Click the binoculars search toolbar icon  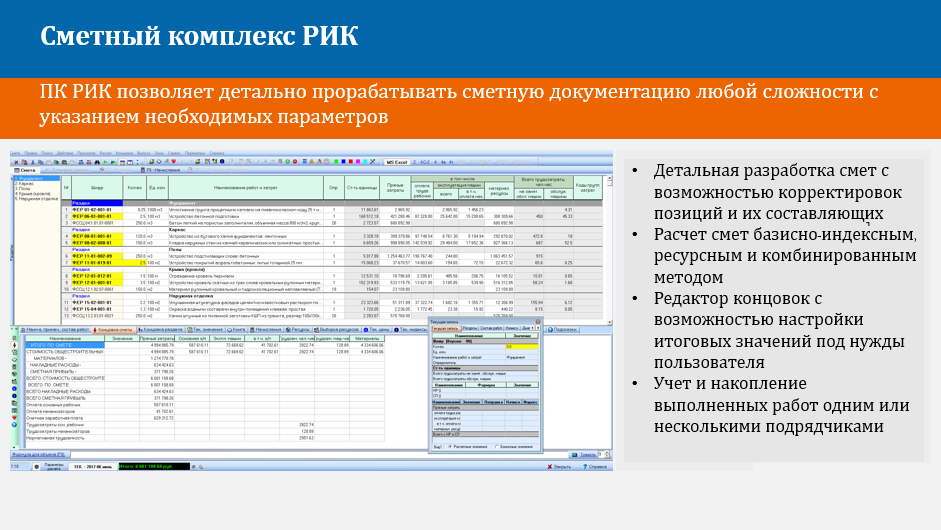click(97, 162)
